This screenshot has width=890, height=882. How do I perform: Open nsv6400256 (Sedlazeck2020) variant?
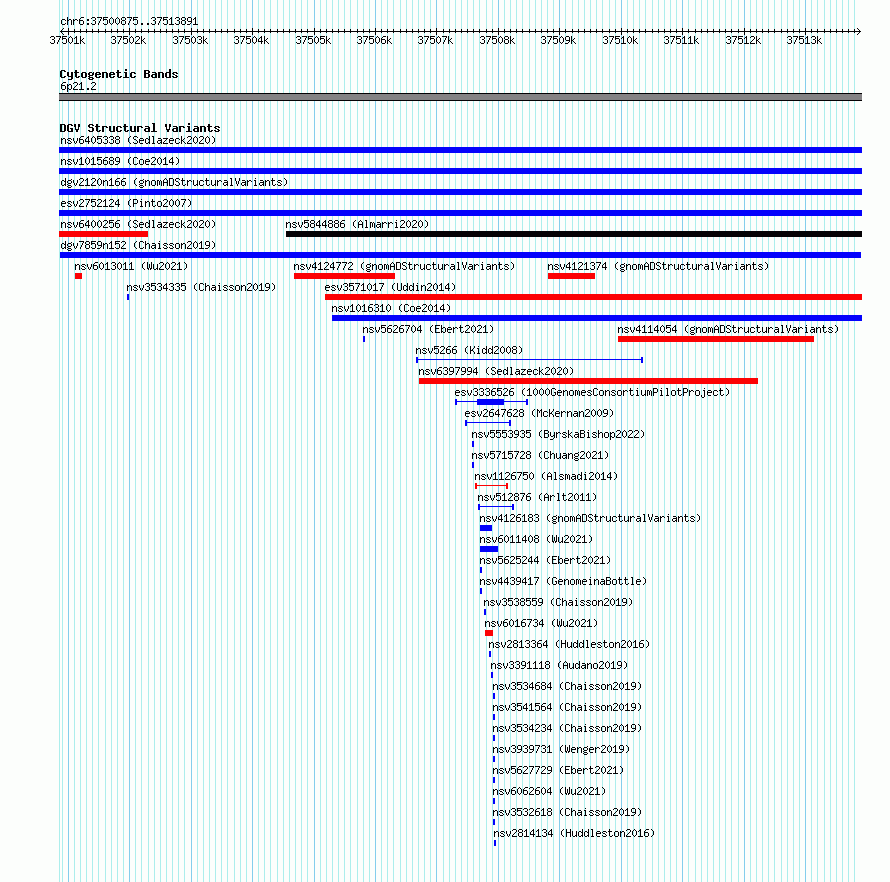point(138,224)
